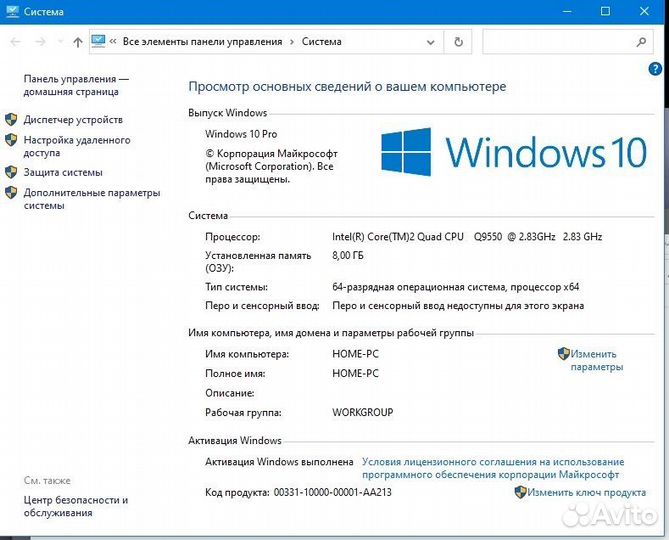The image size is (669, 540).
Task: Minimize the Система window
Action: [x=567, y=12]
